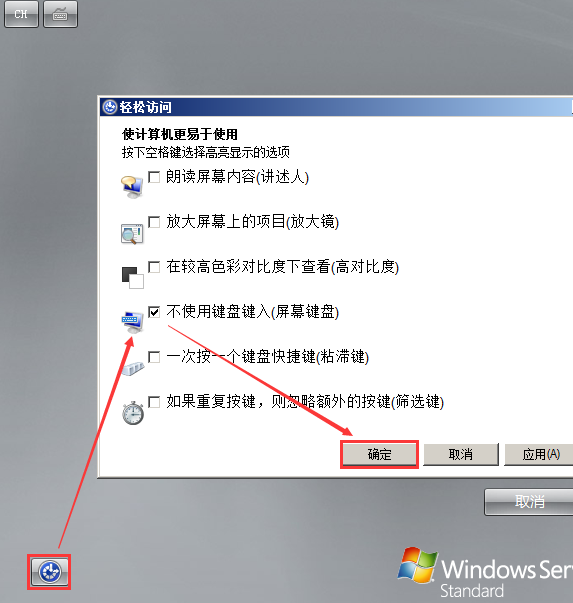This screenshot has width=573, height=603.
Task: Uncheck 不使用键盘键入(屏幕键盘) checkbox
Action: [154, 312]
